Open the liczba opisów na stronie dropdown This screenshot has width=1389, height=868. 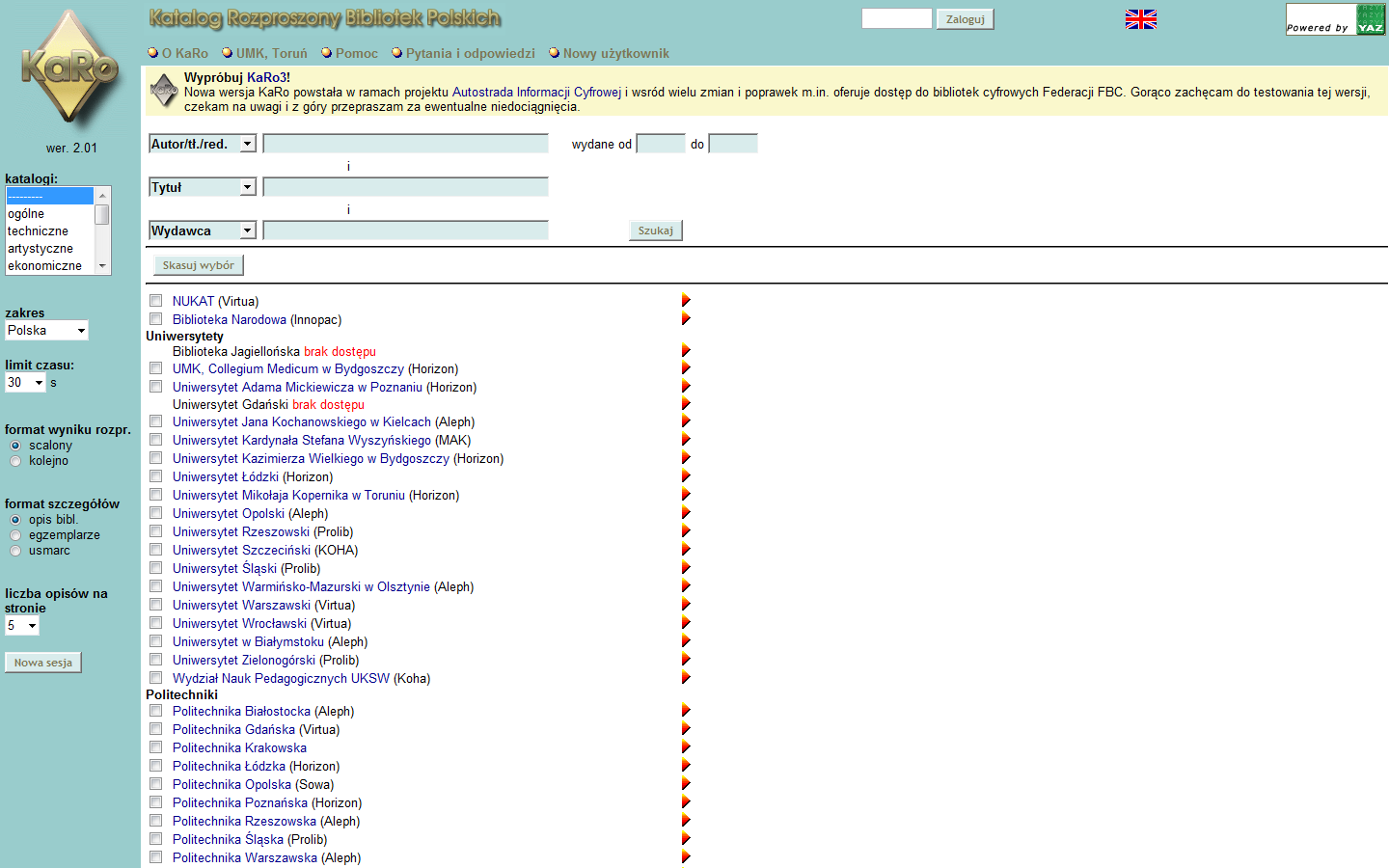(22, 626)
